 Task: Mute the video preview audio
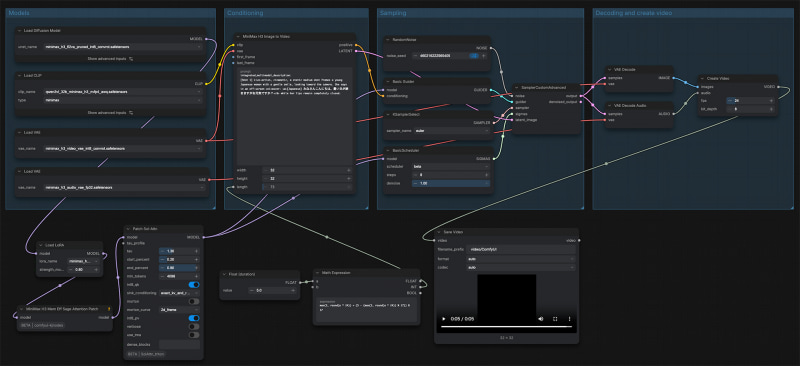pos(540,319)
